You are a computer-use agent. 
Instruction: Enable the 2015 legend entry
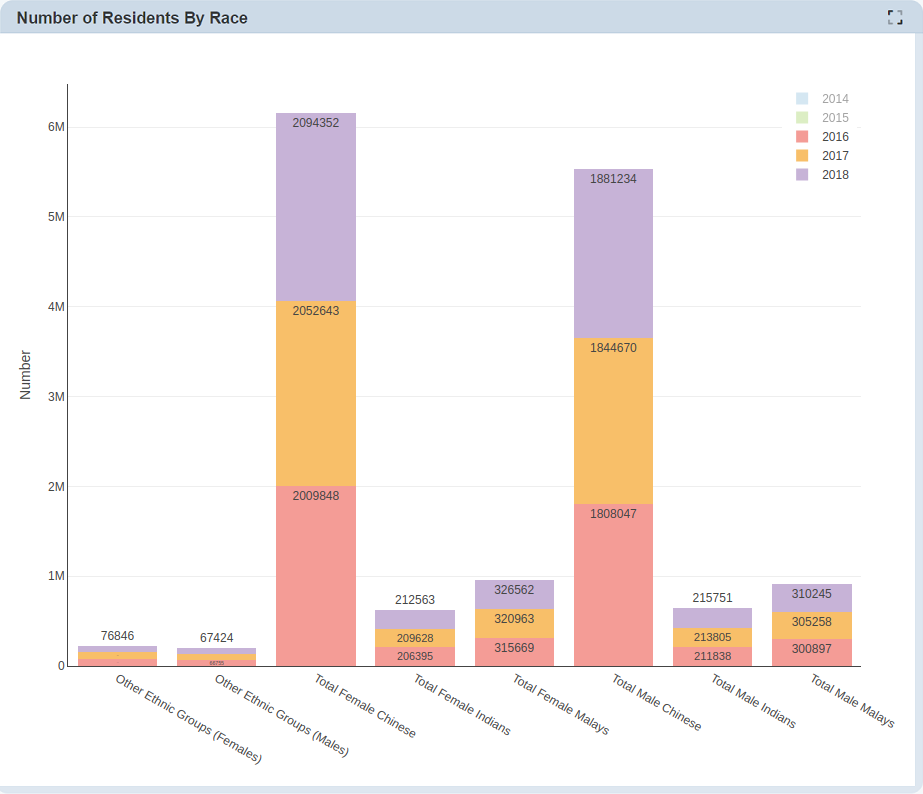(x=834, y=118)
